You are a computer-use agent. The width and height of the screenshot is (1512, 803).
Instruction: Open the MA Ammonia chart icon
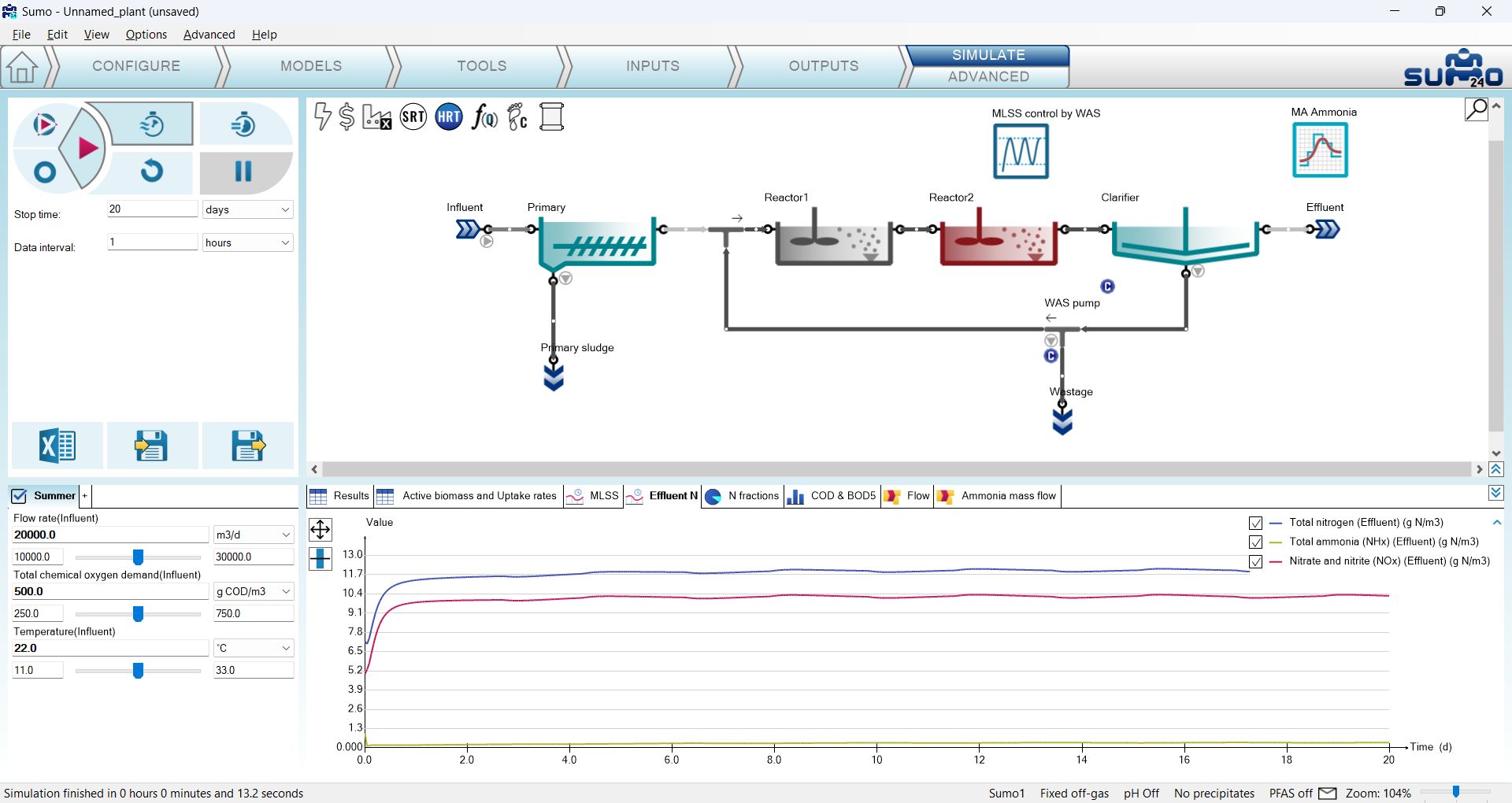click(x=1321, y=150)
